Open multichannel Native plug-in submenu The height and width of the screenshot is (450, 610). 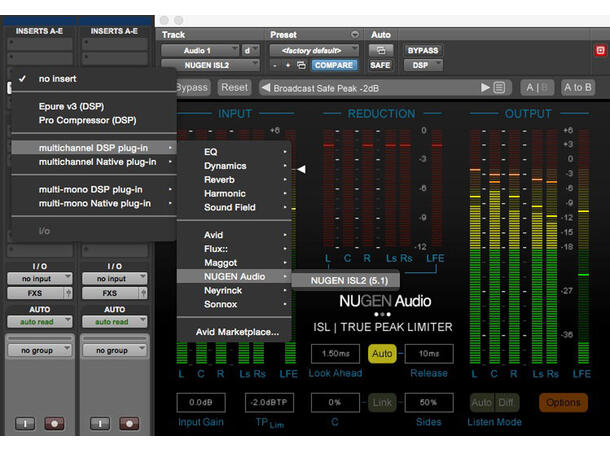pos(93,162)
